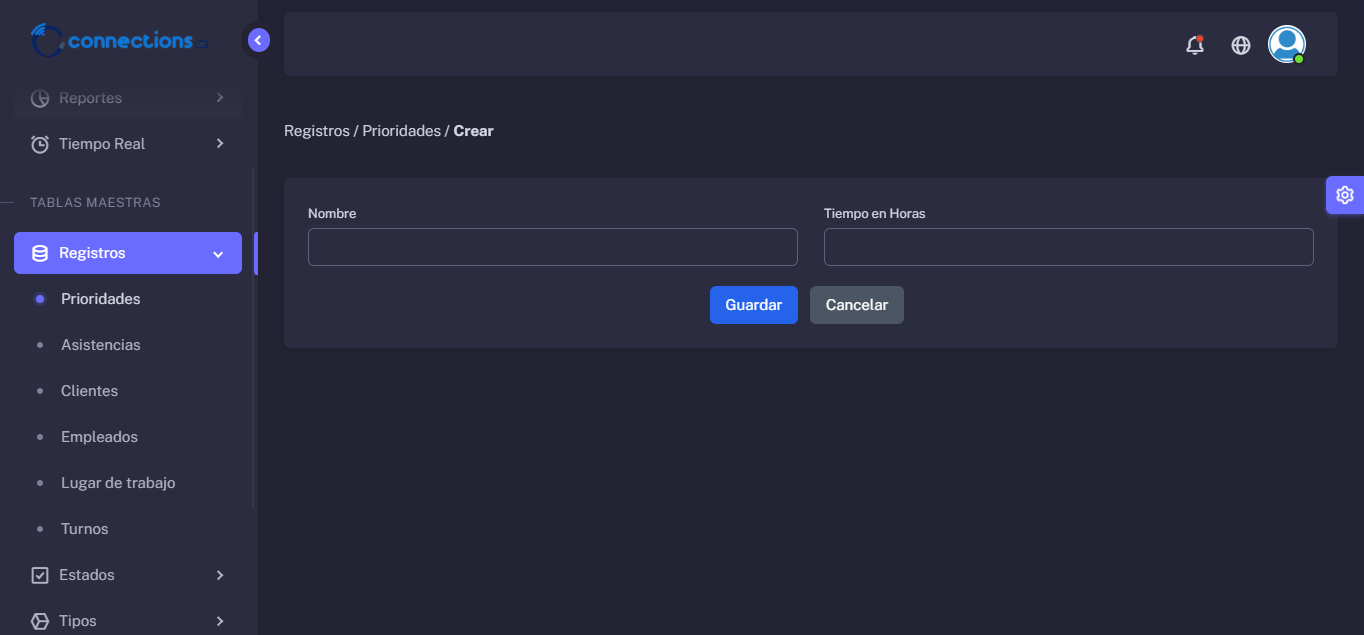Click the Connections logo
Screen dimensions: 1364x635
click(119, 41)
